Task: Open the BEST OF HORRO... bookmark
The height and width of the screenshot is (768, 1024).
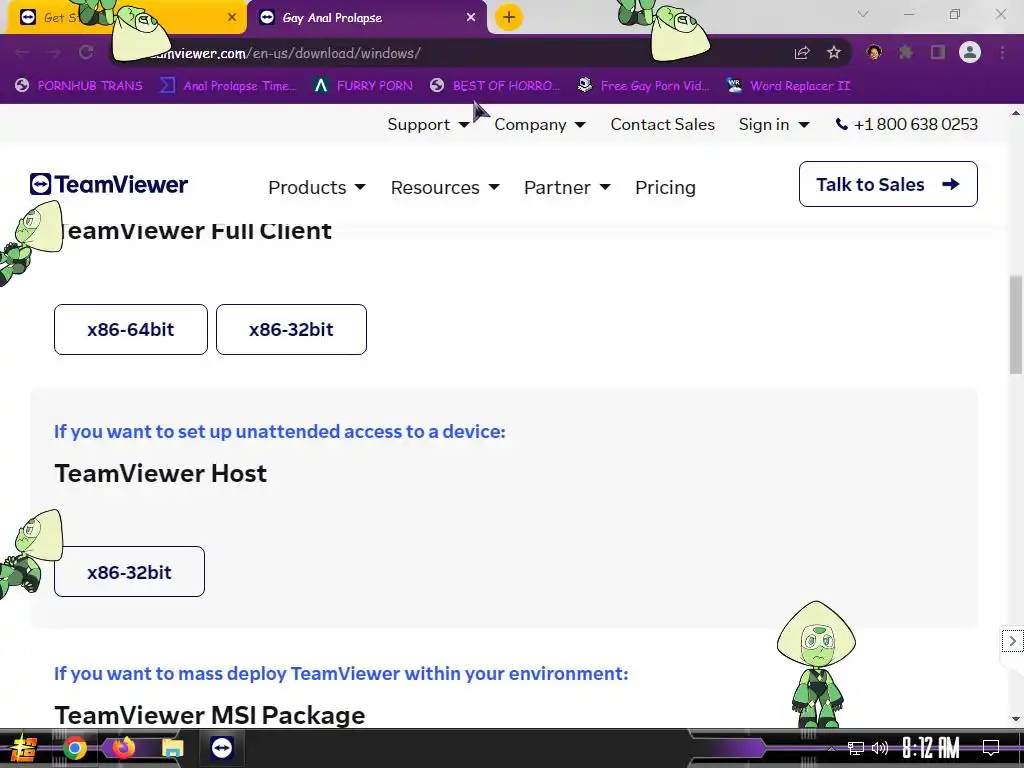Action: click(495, 86)
